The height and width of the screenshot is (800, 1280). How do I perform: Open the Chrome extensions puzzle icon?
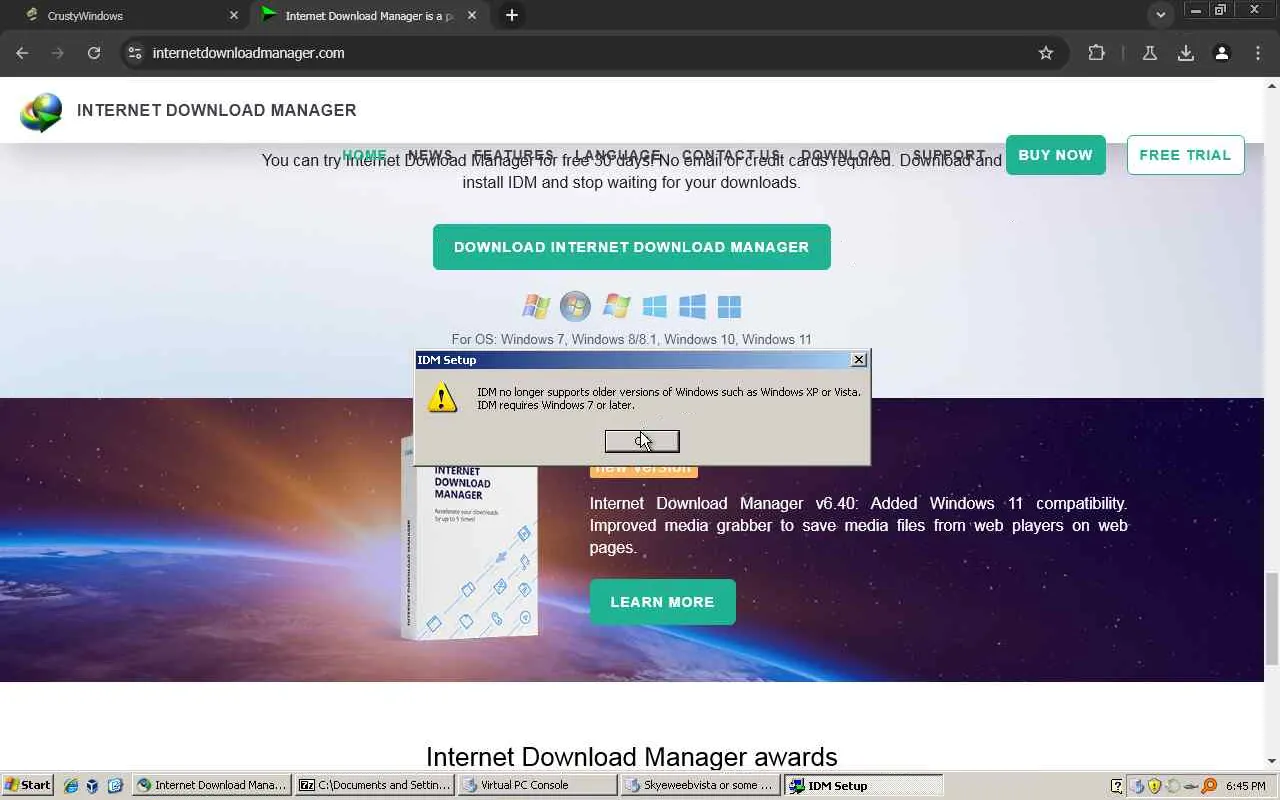point(1096,53)
